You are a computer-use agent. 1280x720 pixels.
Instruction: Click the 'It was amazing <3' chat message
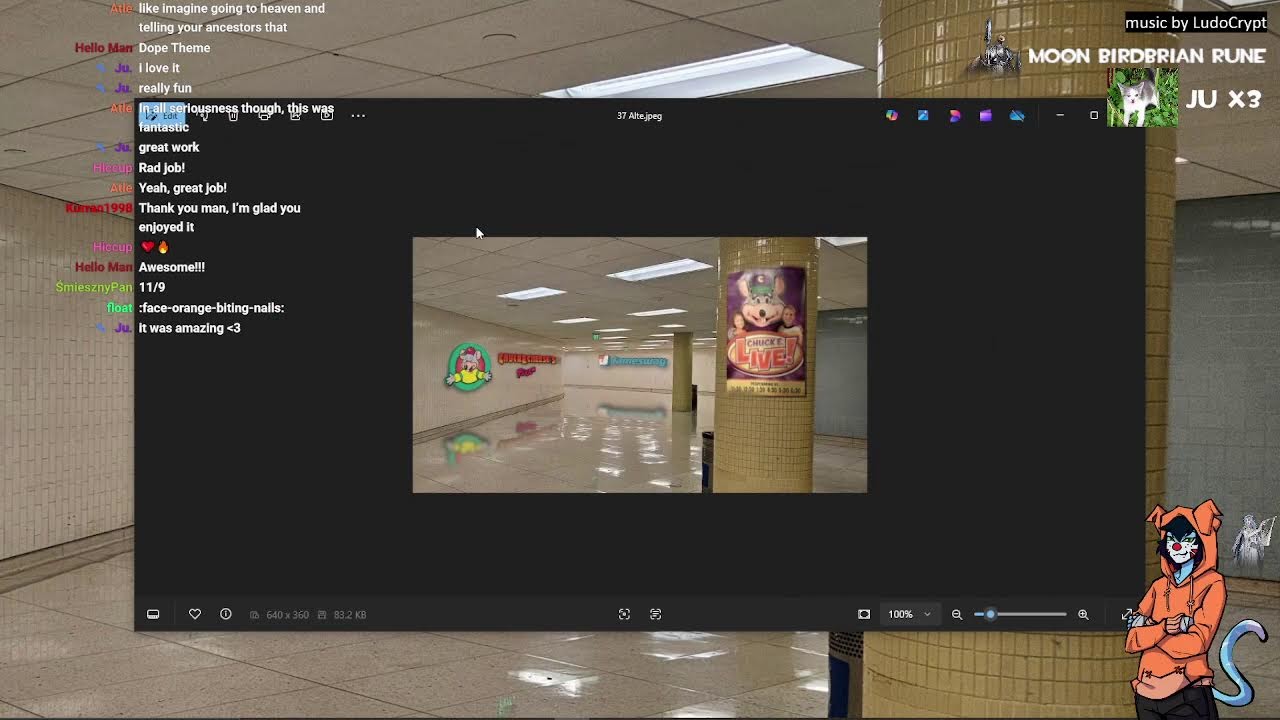click(x=189, y=328)
